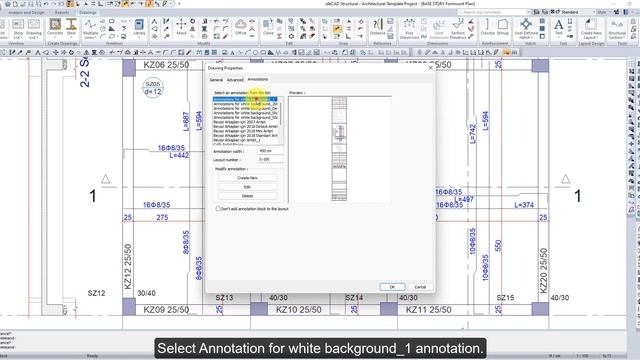Open the Drawings ribbon tab
Image resolution: width=640 pixels, height=360 pixels.
click(87, 13)
